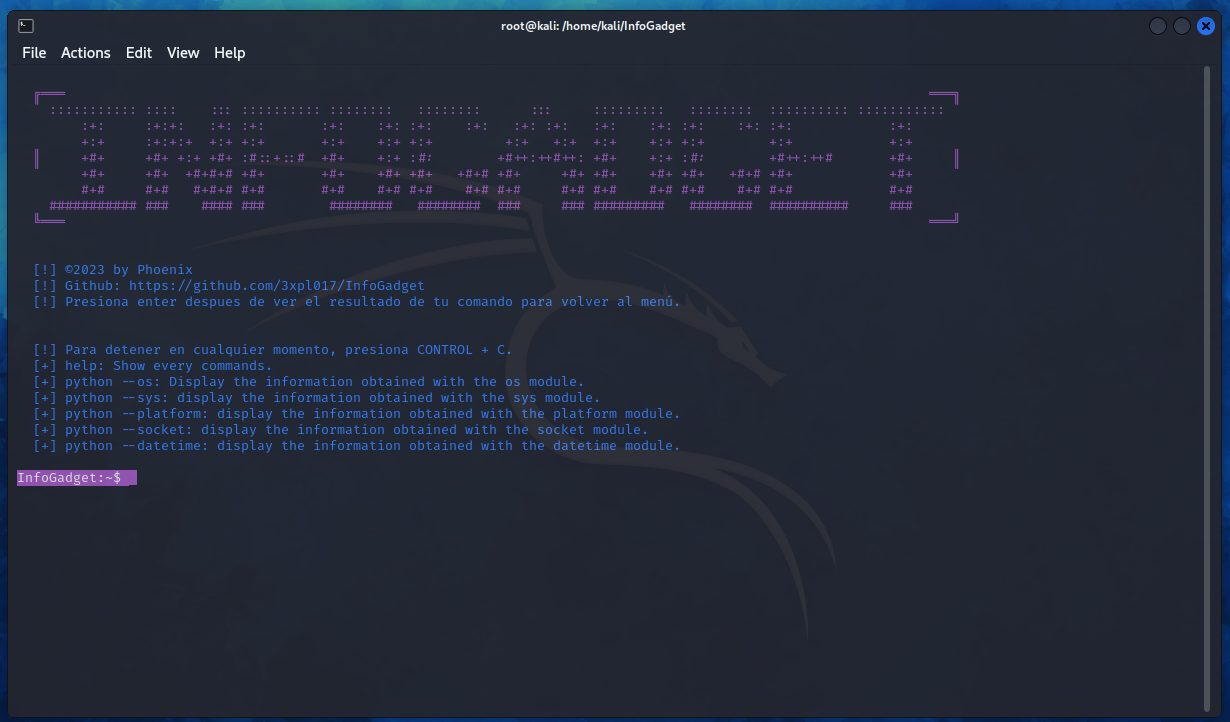
Task: Open the View menu
Action: click(183, 53)
